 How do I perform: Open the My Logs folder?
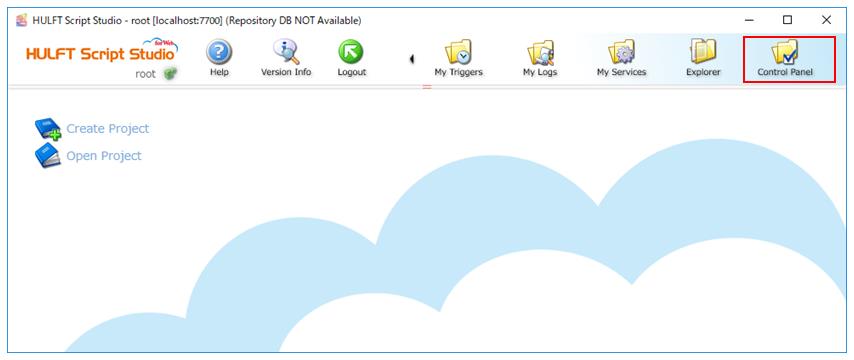pos(540,58)
